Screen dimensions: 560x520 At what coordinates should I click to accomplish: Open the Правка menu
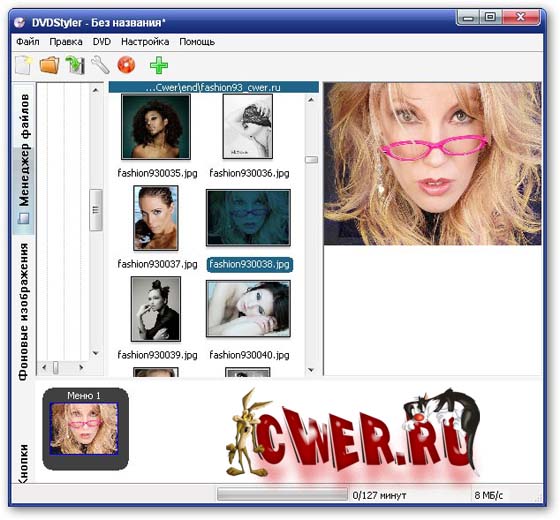click(x=66, y=42)
